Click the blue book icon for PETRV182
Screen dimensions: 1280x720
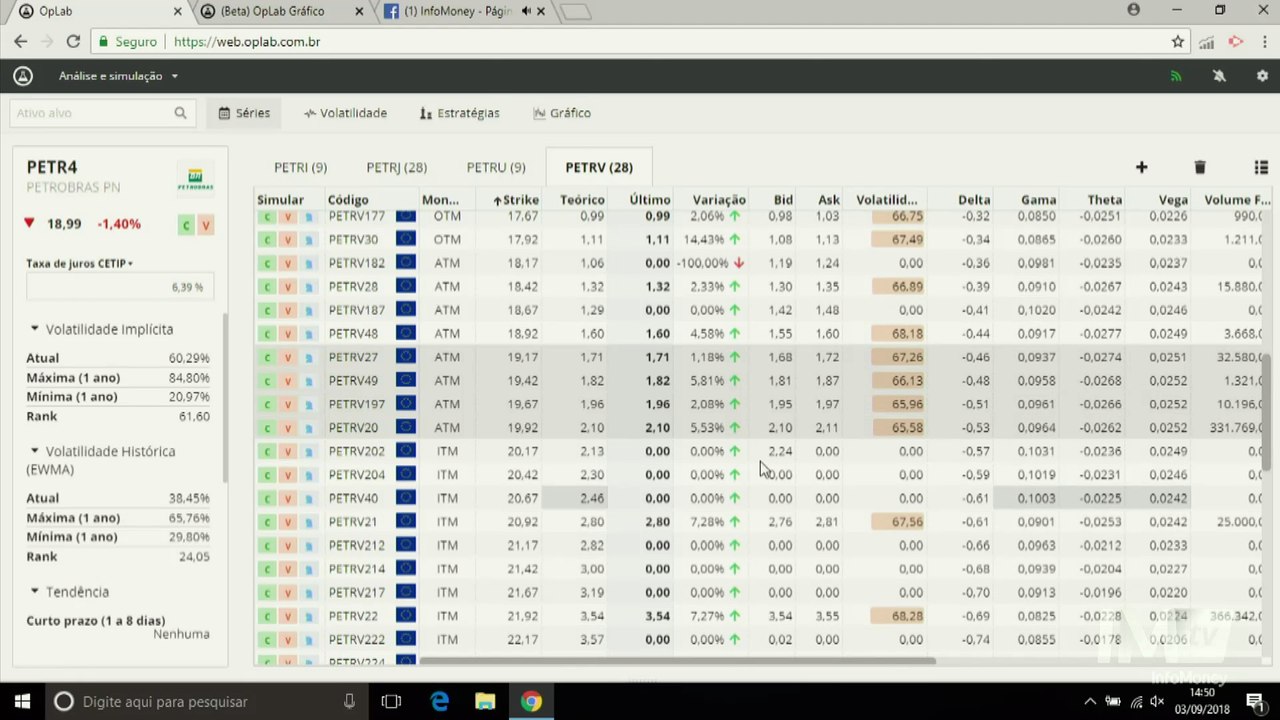(309, 263)
